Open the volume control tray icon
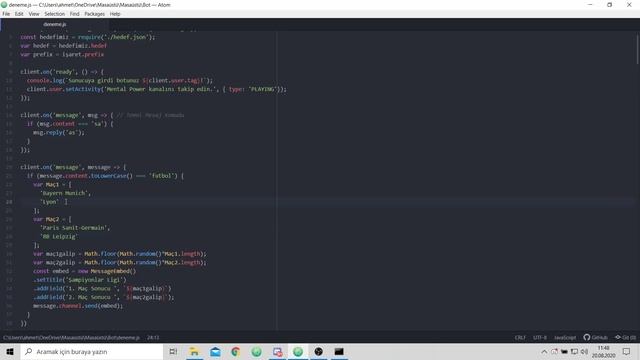Image resolution: width=640 pixels, height=360 pixels. [x=584, y=351]
